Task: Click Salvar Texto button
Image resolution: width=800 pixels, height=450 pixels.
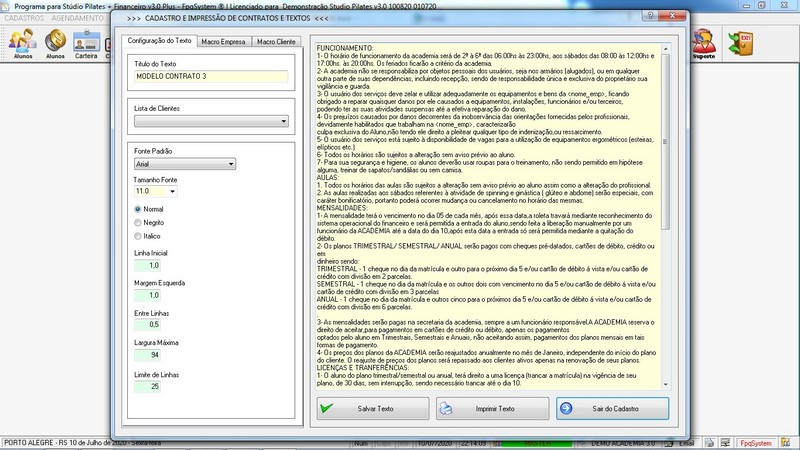Action: coord(373,409)
